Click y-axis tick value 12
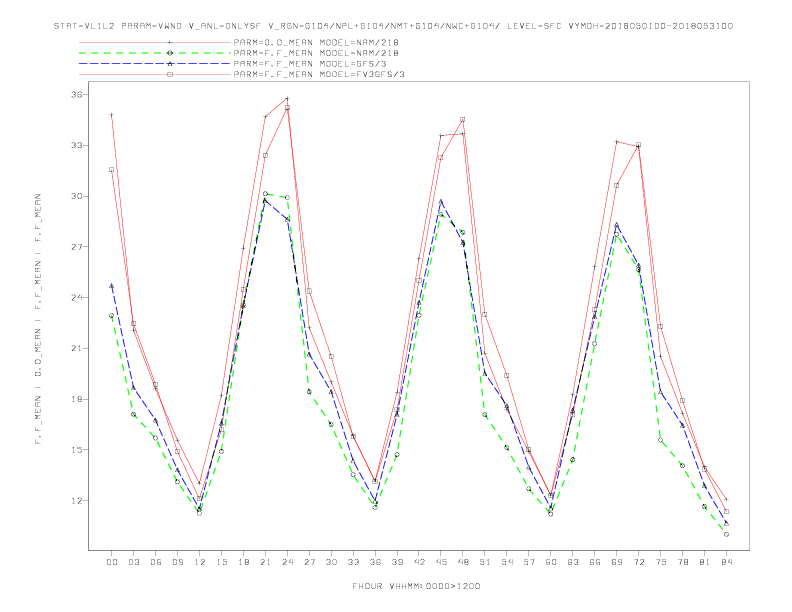The image size is (792, 612). point(77,501)
